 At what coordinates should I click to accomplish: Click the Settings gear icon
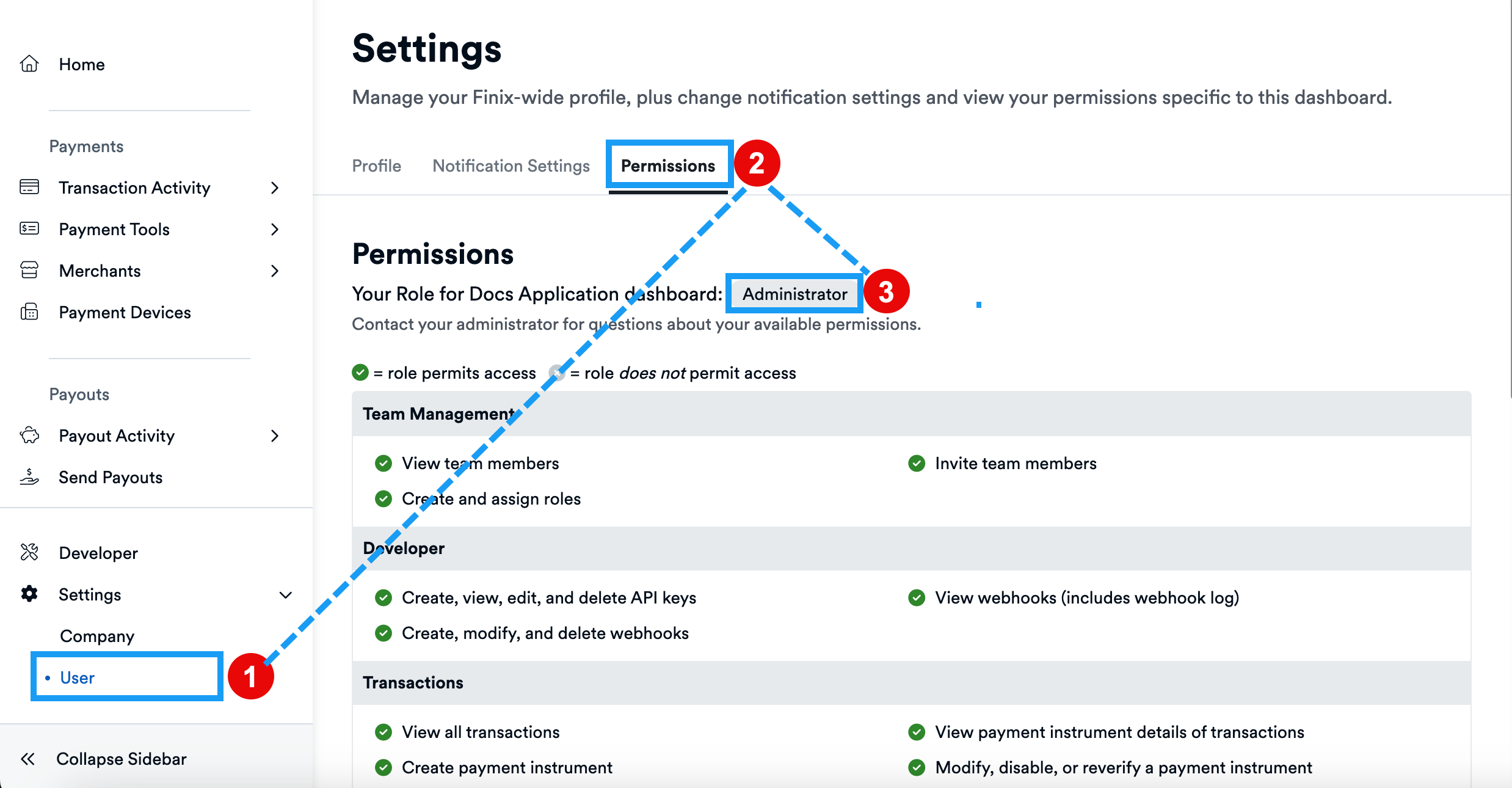[29, 594]
